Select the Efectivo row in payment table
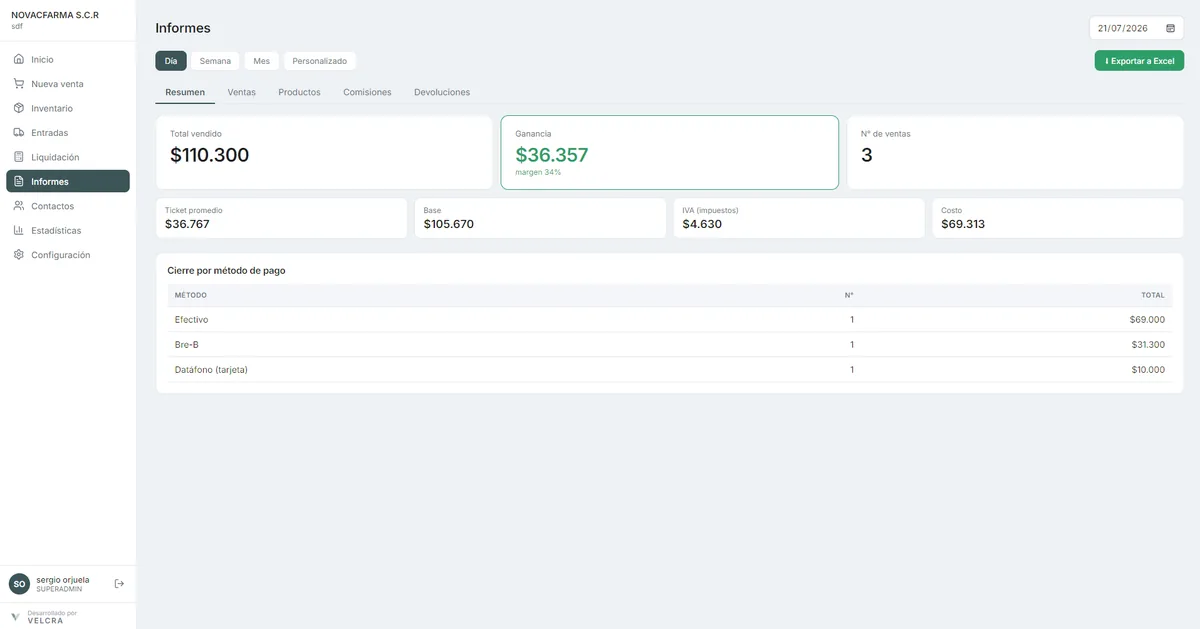The image size is (1200, 629). point(670,320)
